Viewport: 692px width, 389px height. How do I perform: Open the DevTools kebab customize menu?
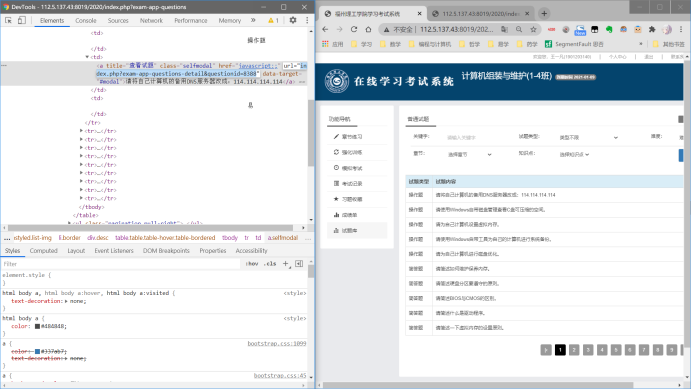307,20
